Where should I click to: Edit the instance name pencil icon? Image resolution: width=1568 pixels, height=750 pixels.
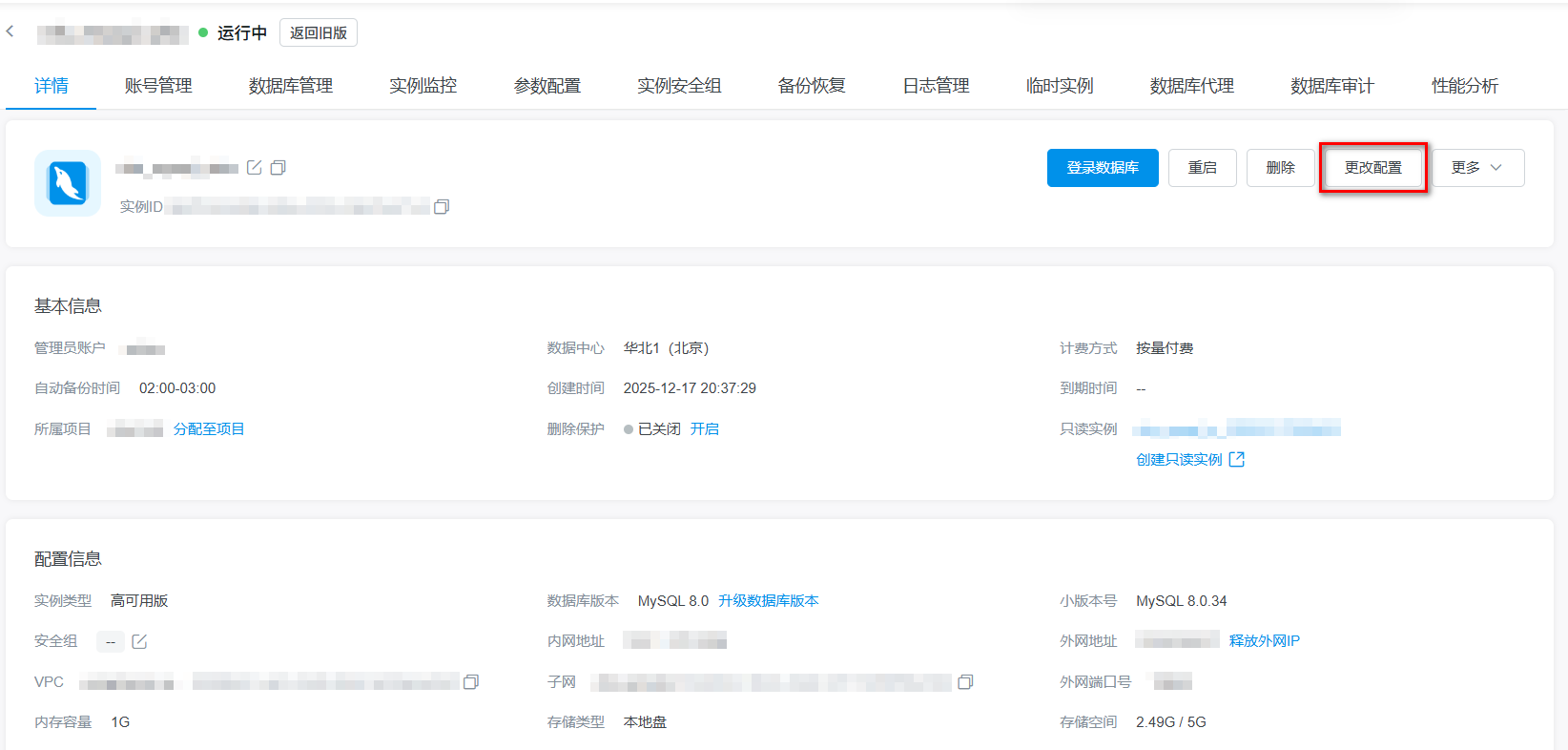[255, 168]
